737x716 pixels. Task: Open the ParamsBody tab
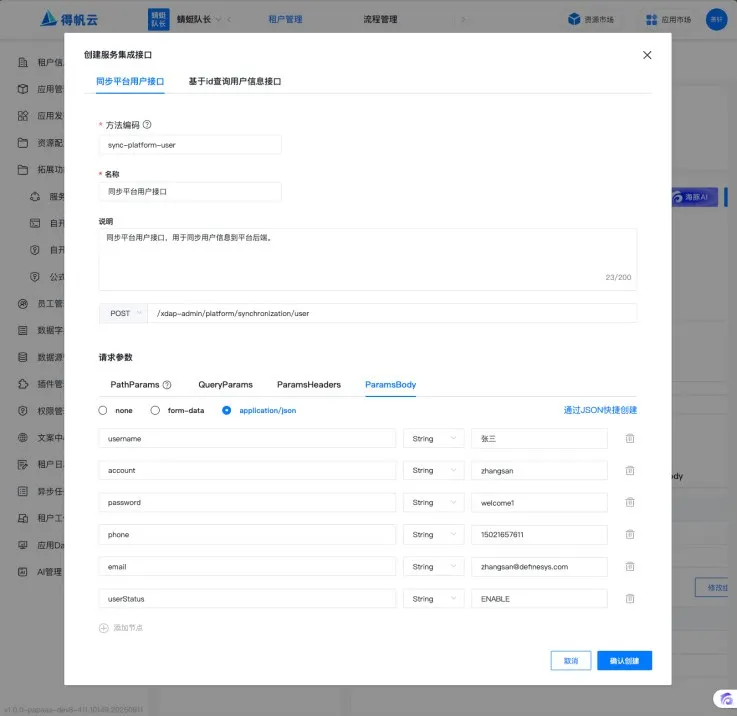pyautogui.click(x=391, y=385)
